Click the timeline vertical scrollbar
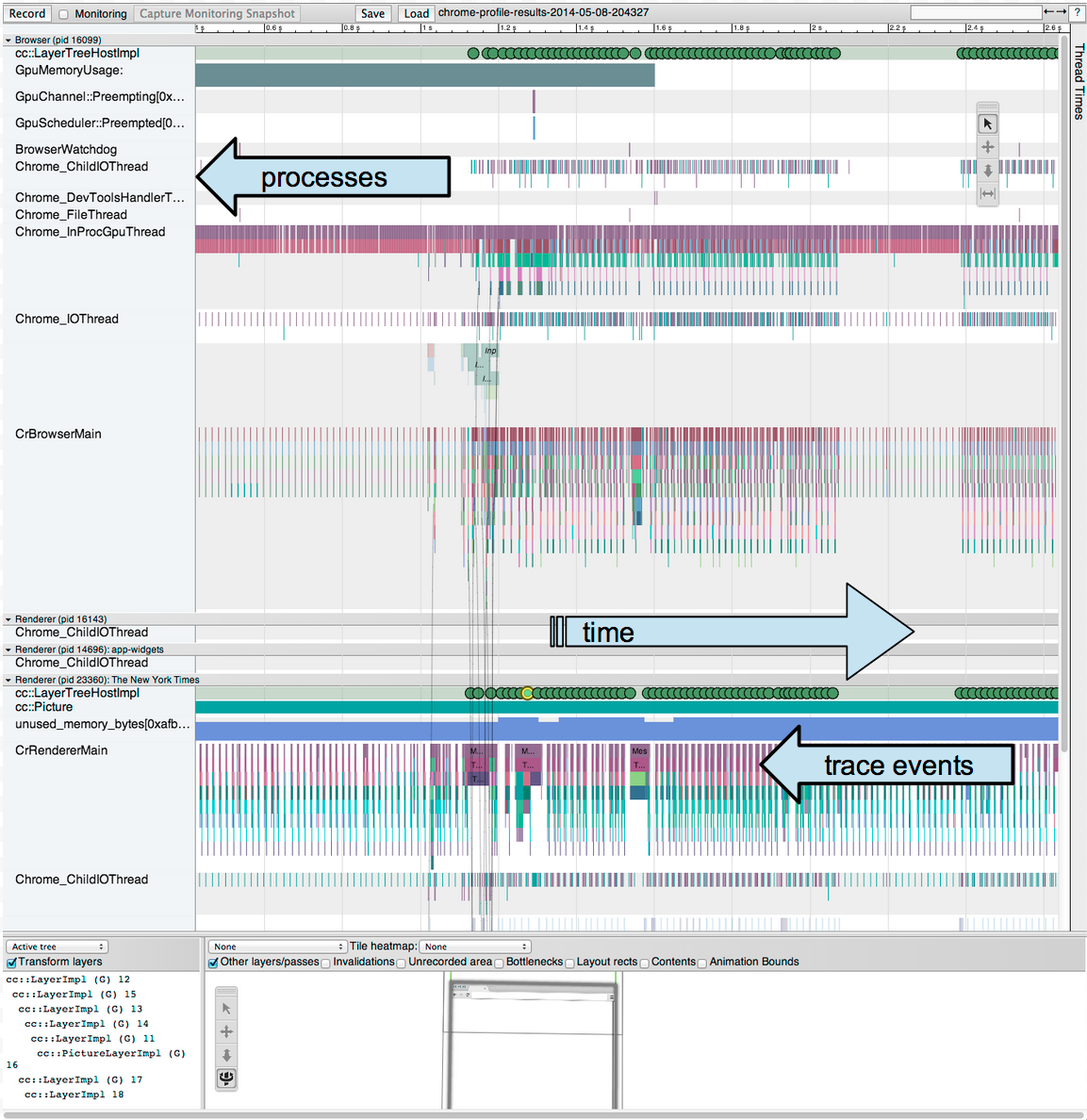The width and height of the screenshot is (1087, 1120). [x=1064, y=377]
